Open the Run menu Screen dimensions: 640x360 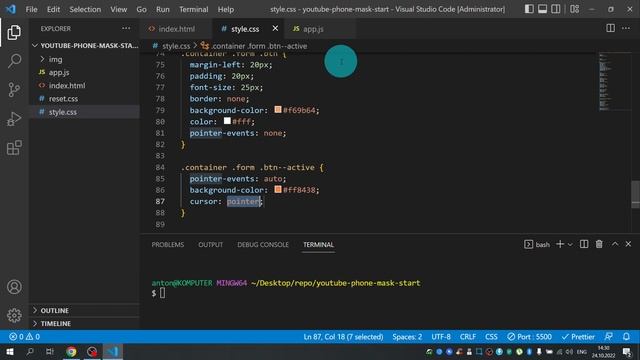162,9
